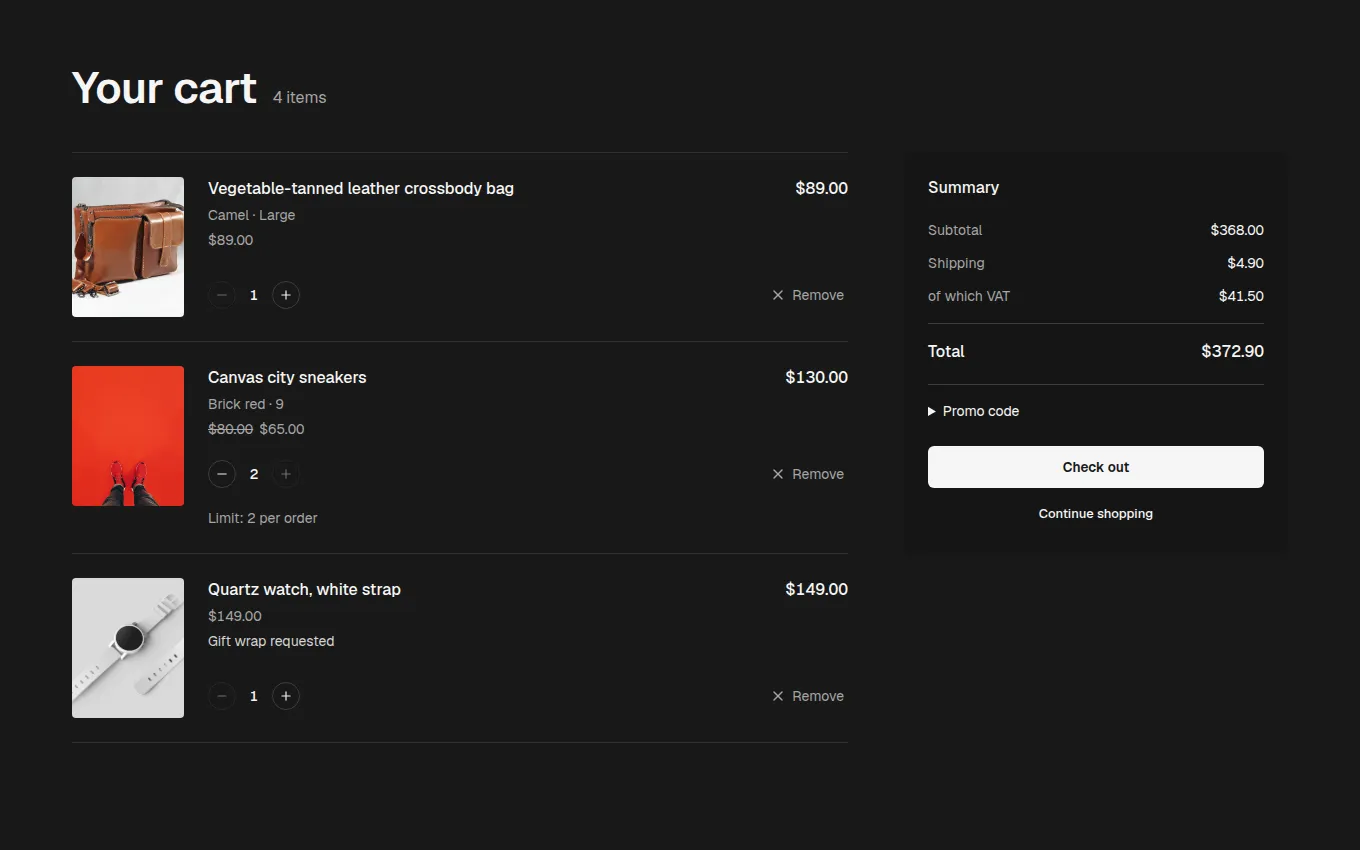Remove the Quartz watch from cart
Viewport: 1360px width, 850px height.
pos(808,696)
